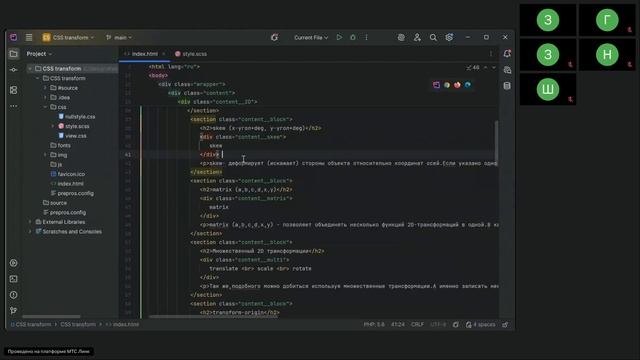Select the fonts folder

(x=60, y=145)
